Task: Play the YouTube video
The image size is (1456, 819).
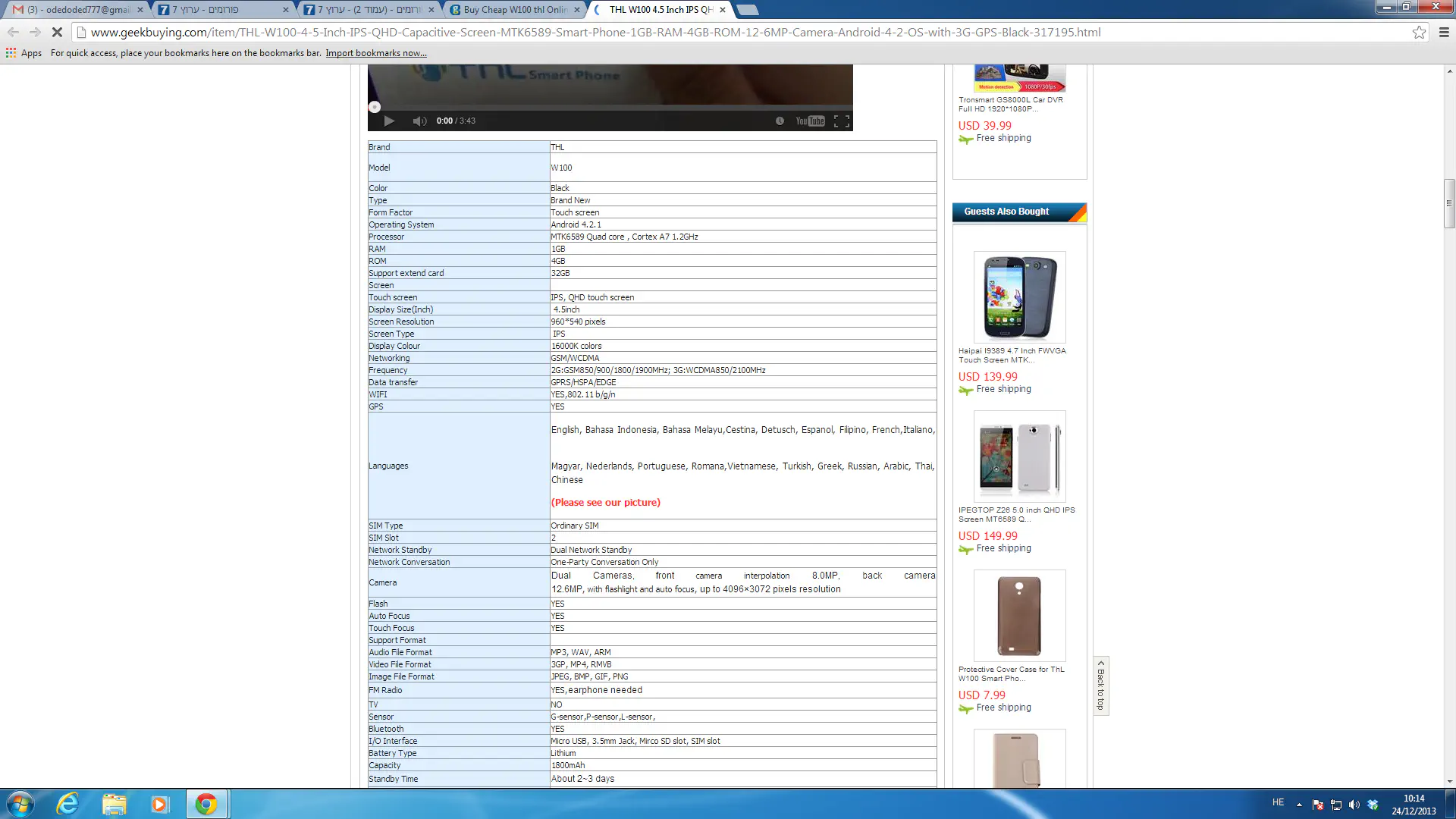Action: pyautogui.click(x=389, y=121)
